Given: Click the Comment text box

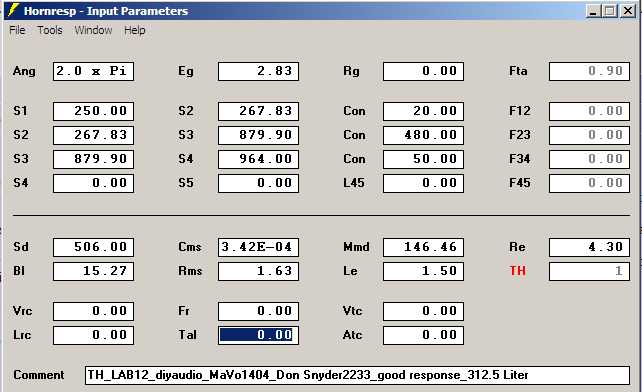Looking at the screenshot, I should (357, 375).
